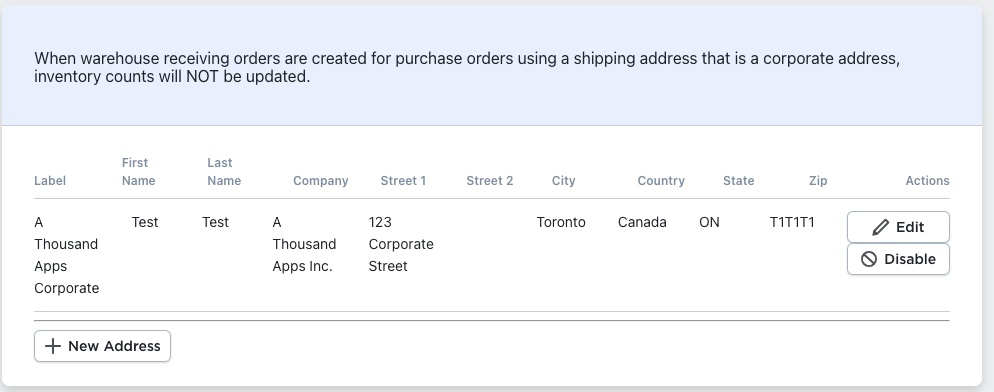
Task: Click the Country column header
Action: point(661,181)
